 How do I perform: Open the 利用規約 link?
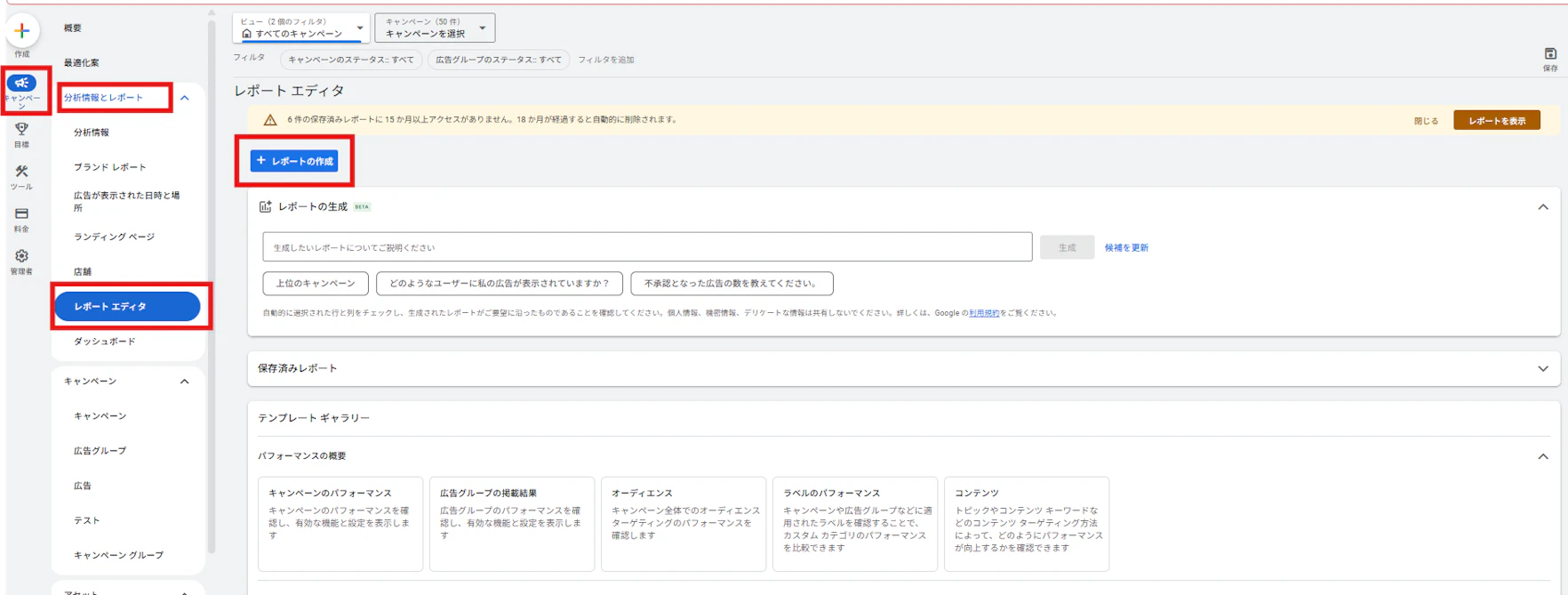[984, 313]
